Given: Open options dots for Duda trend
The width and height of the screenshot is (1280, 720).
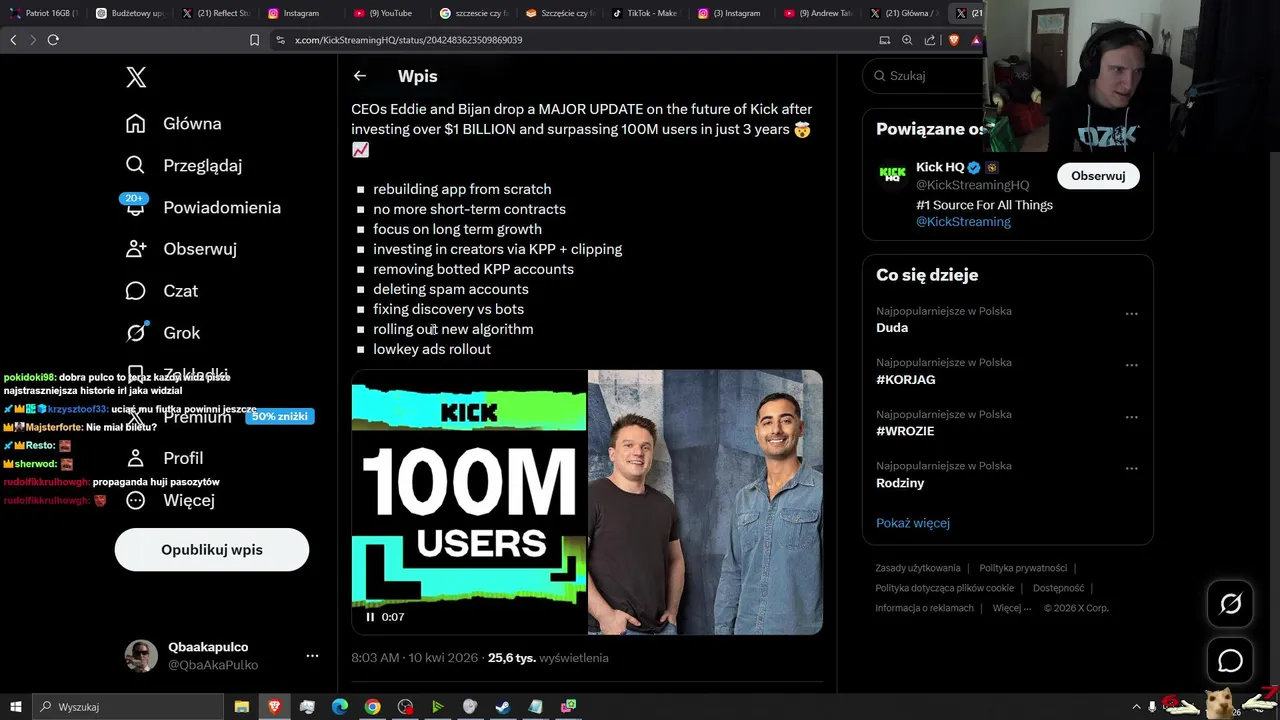Looking at the screenshot, I should [1132, 314].
